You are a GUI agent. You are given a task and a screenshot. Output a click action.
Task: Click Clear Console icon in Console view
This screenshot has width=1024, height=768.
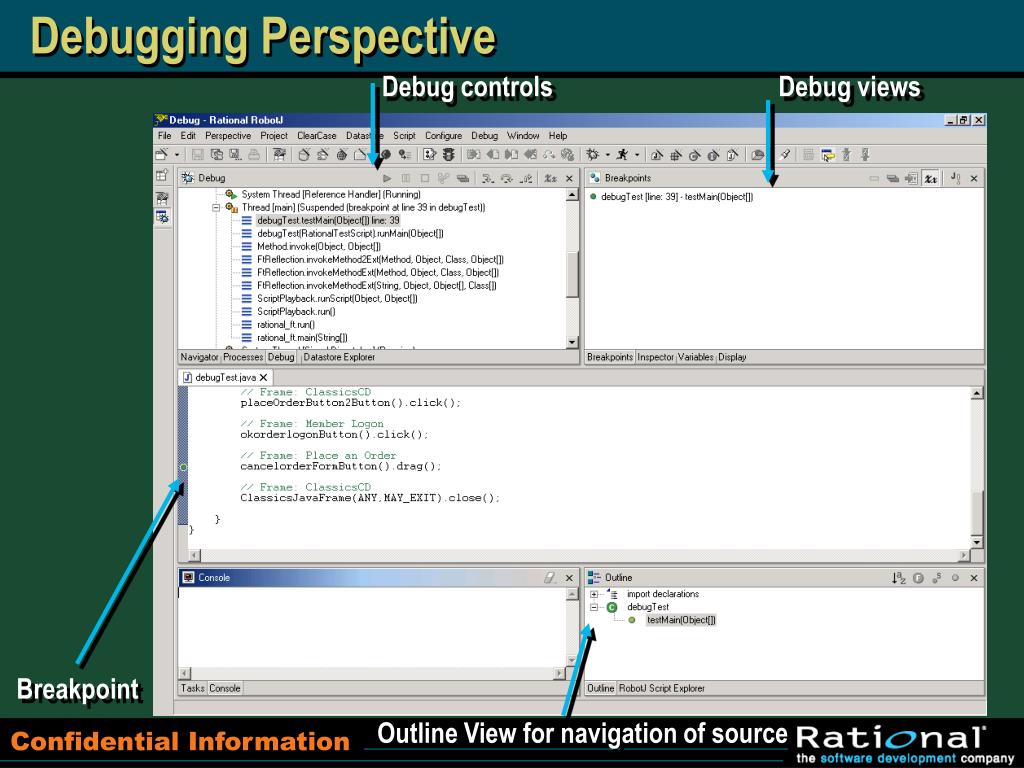551,578
